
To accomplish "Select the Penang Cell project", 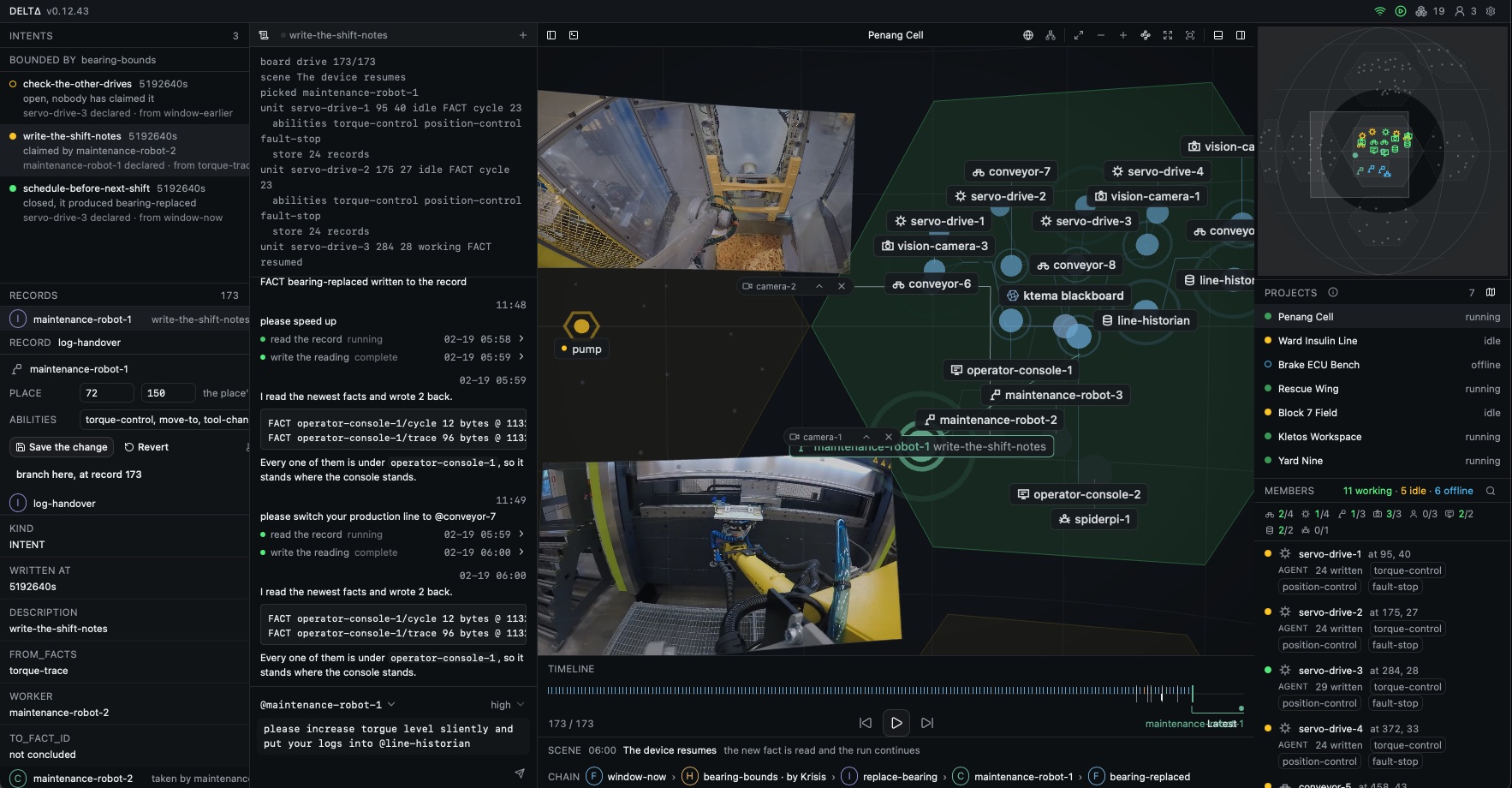I will pos(1383,317).
